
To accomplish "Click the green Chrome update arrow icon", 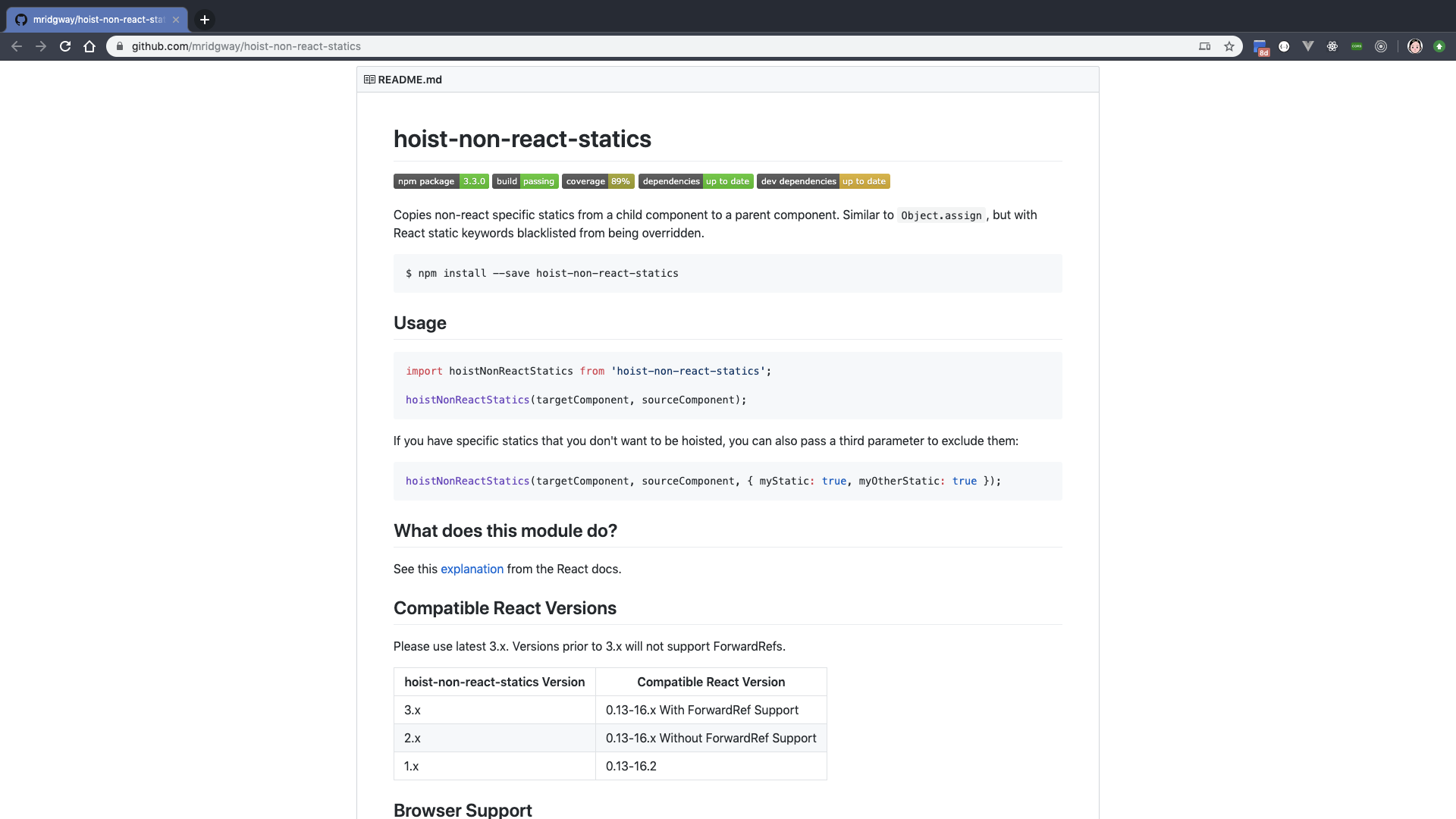I will pyautogui.click(x=1439, y=46).
